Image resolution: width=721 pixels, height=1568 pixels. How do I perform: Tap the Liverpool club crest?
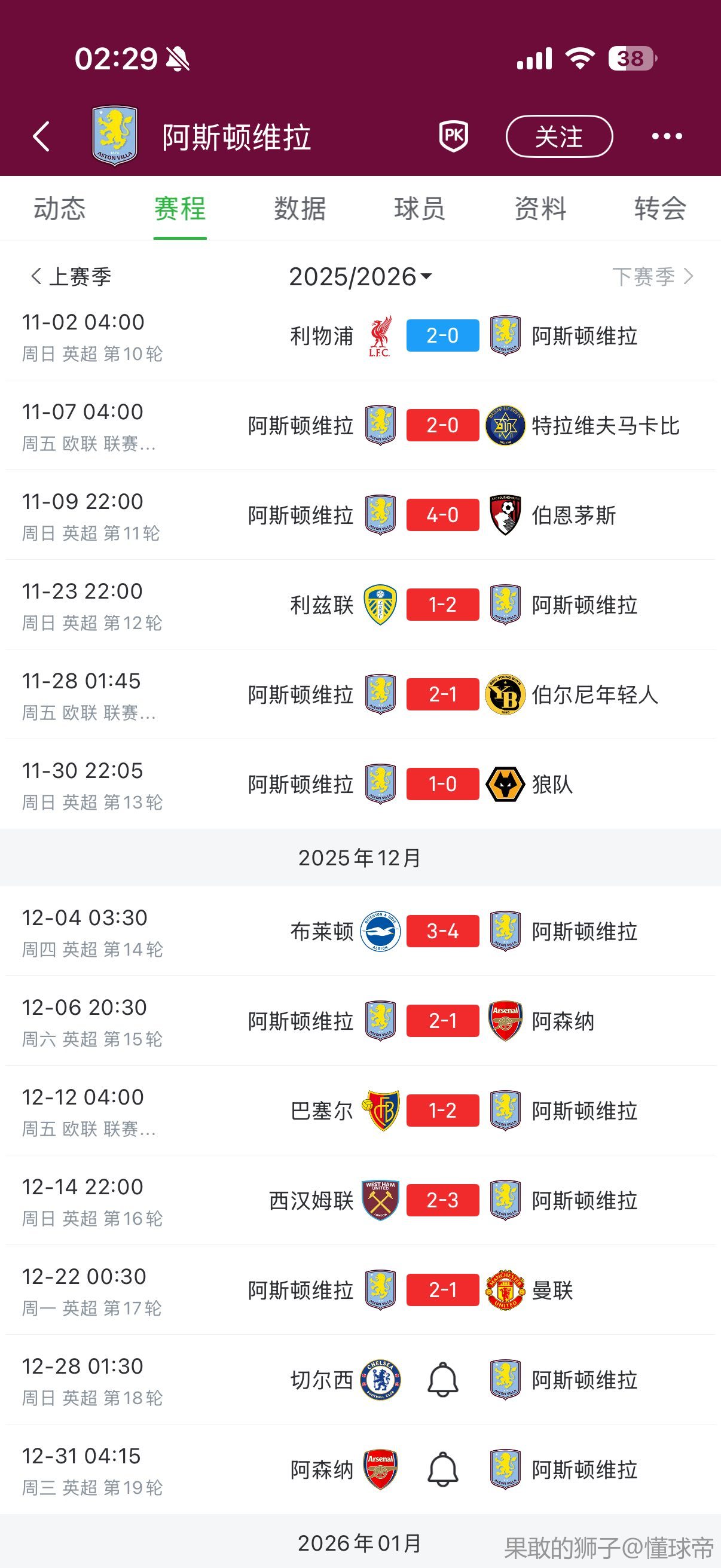point(380,335)
